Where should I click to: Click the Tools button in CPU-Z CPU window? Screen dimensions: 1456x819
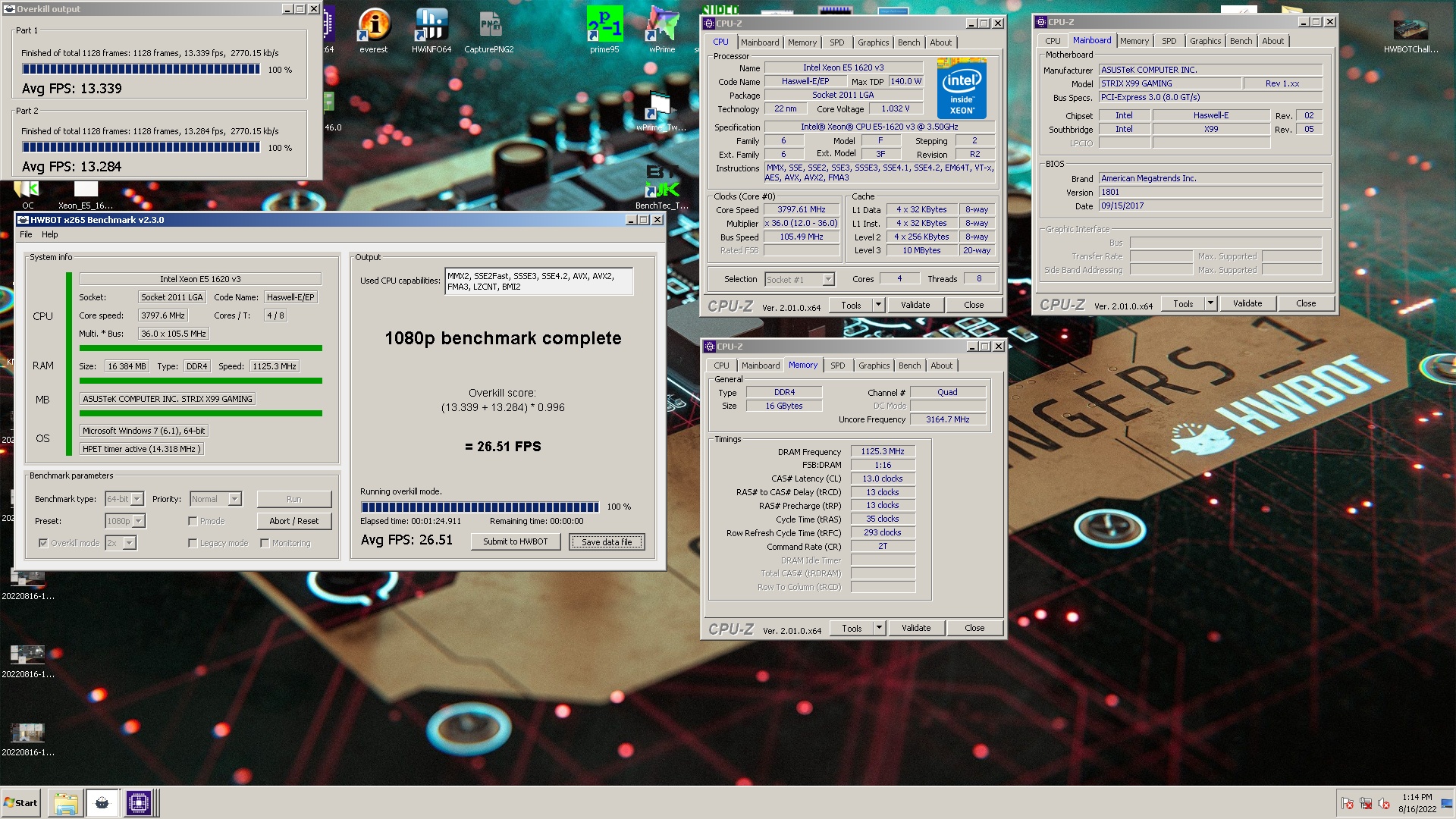[851, 305]
